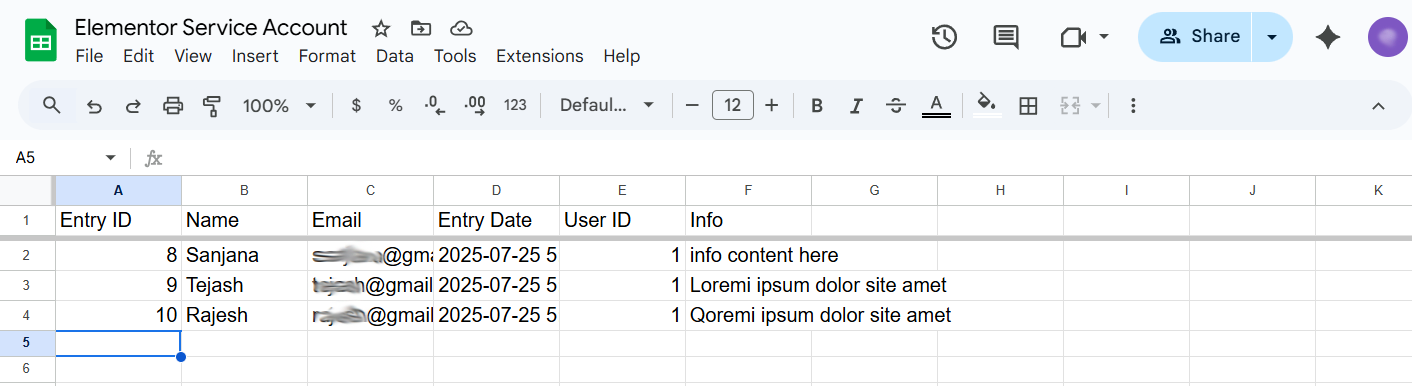Apply strikethrough formatting
Screen dimensions: 1412x386
pyautogui.click(x=896, y=105)
